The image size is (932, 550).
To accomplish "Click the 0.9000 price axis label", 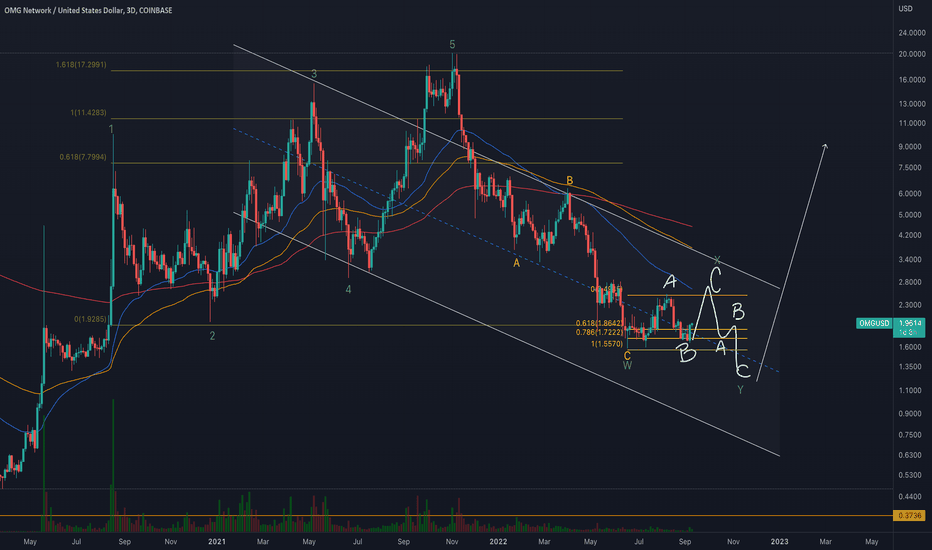I will pyautogui.click(x=912, y=413).
